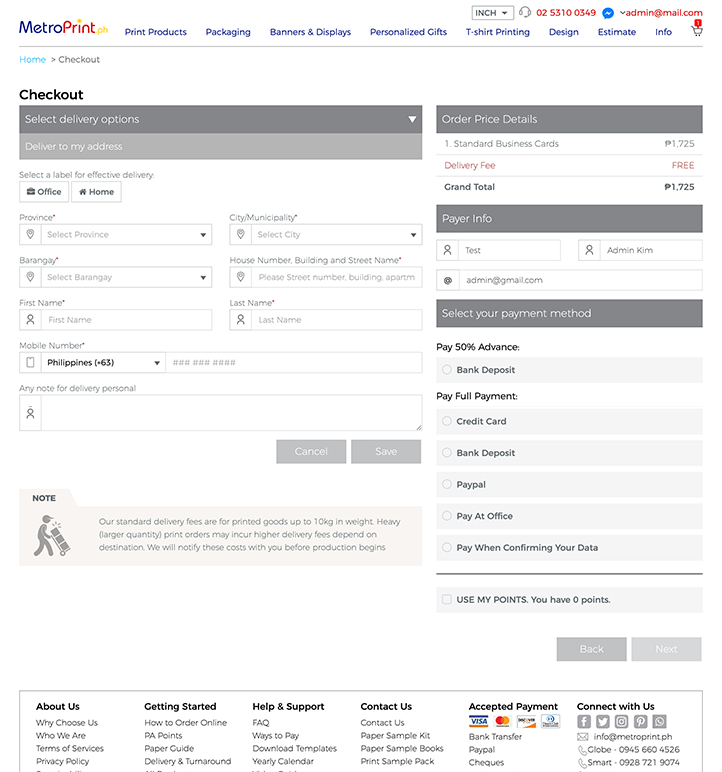Open the Pinterest icon link
The width and height of the screenshot is (722, 772).
[640, 721]
